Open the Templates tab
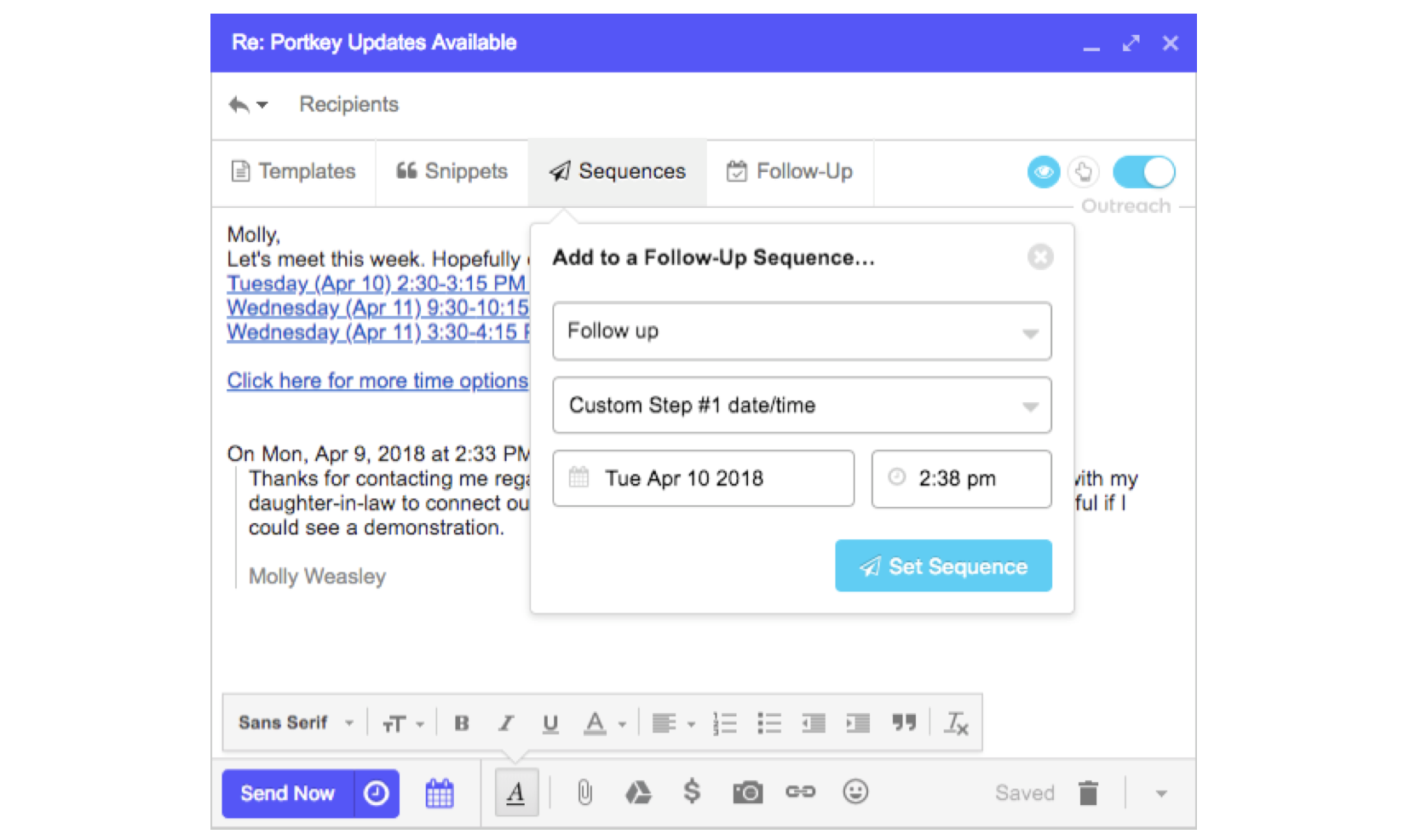The width and height of the screenshot is (1404, 840). coord(293,171)
